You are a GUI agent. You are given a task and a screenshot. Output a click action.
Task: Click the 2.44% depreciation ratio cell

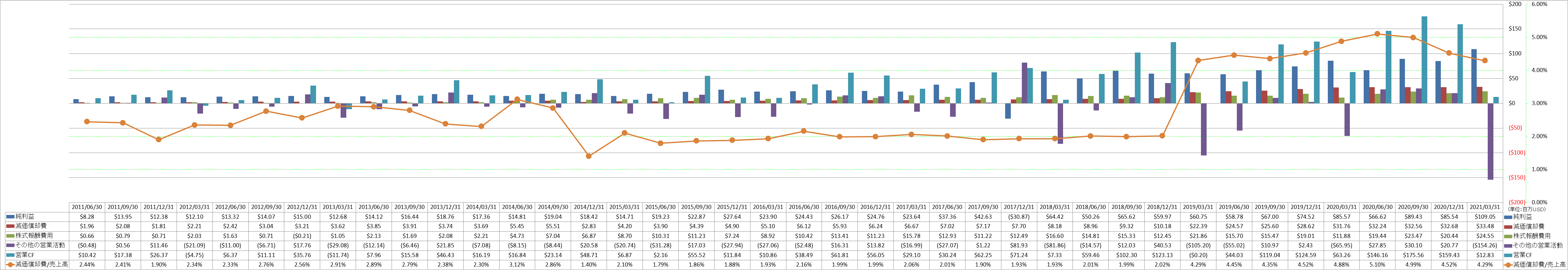click(x=87, y=265)
